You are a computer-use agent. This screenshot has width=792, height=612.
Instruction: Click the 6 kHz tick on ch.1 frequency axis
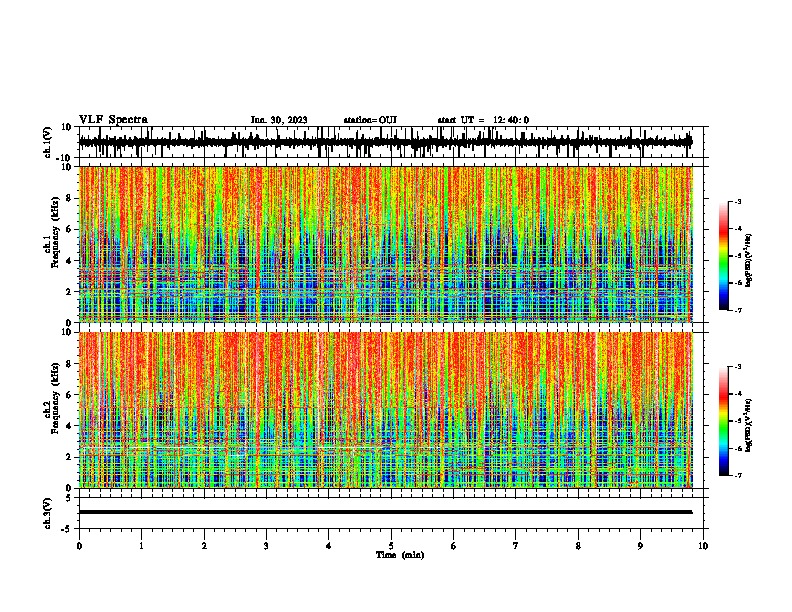[x=69, y=230]
